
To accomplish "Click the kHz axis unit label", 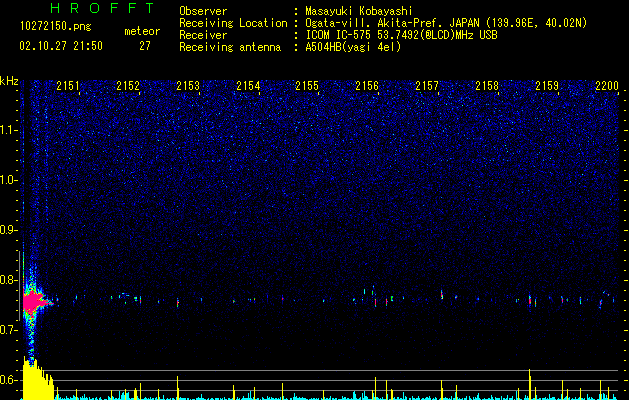I will click(x=9, y=81).
